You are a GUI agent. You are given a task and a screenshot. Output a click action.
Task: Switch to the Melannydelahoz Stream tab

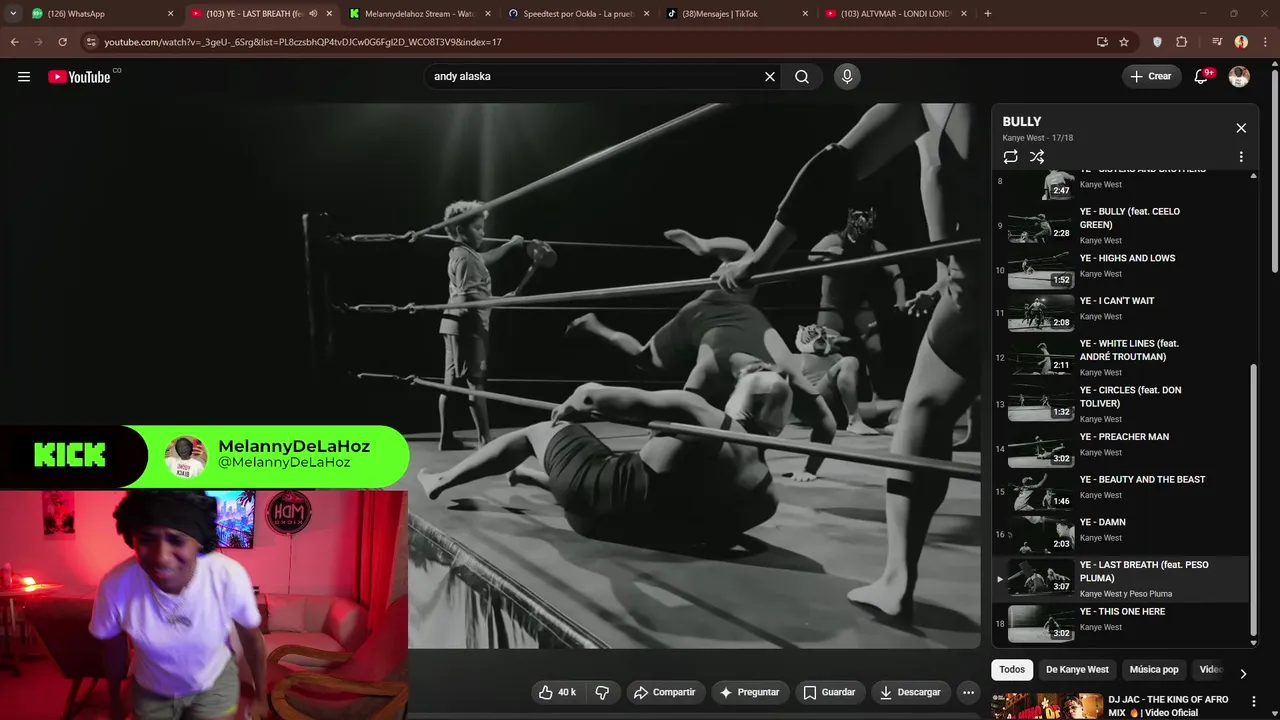point(420,14)
